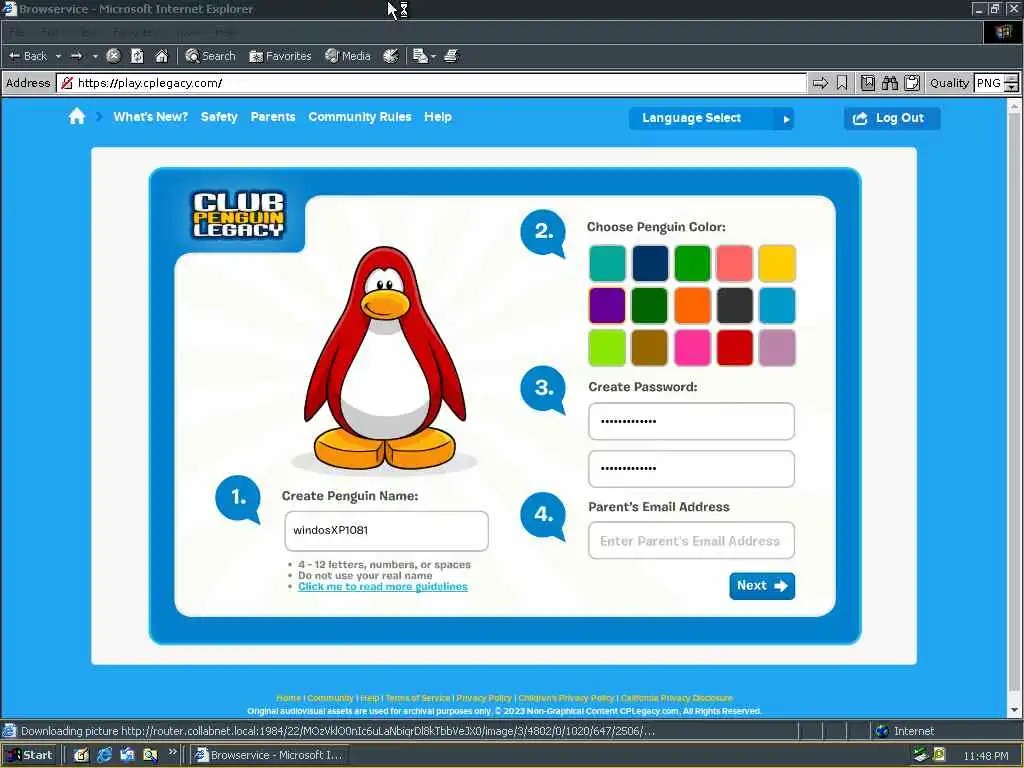
Task: Click the Quality stepper down arrow
Action: (x=1012, y=88)
